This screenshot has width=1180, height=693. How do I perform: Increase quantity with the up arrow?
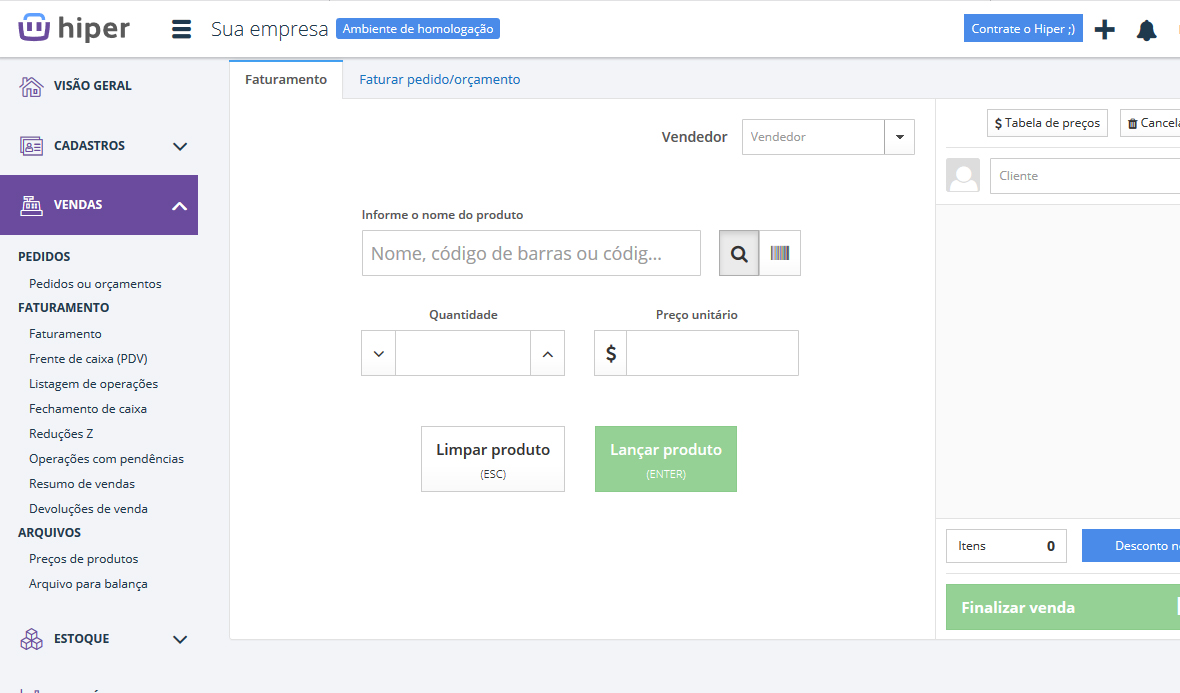tap(547, 354)
